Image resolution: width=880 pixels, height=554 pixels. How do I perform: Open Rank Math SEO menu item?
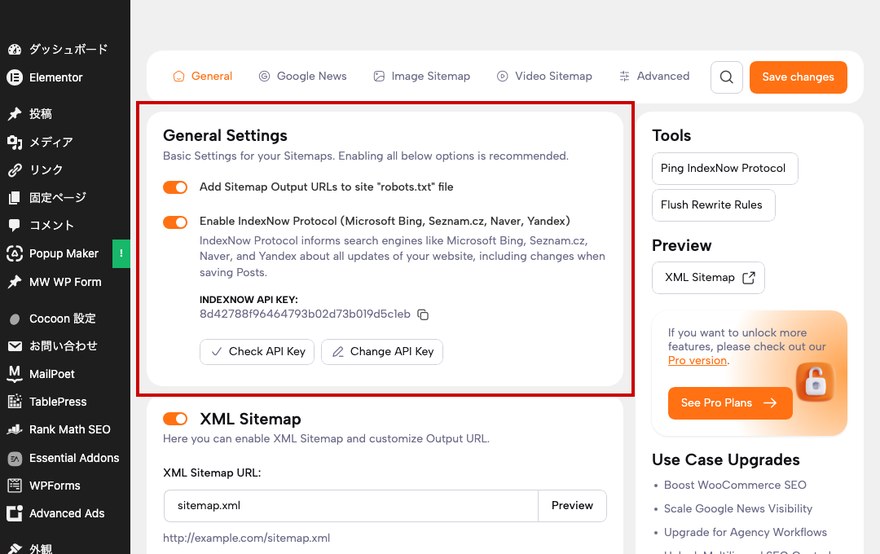point(65,429)
